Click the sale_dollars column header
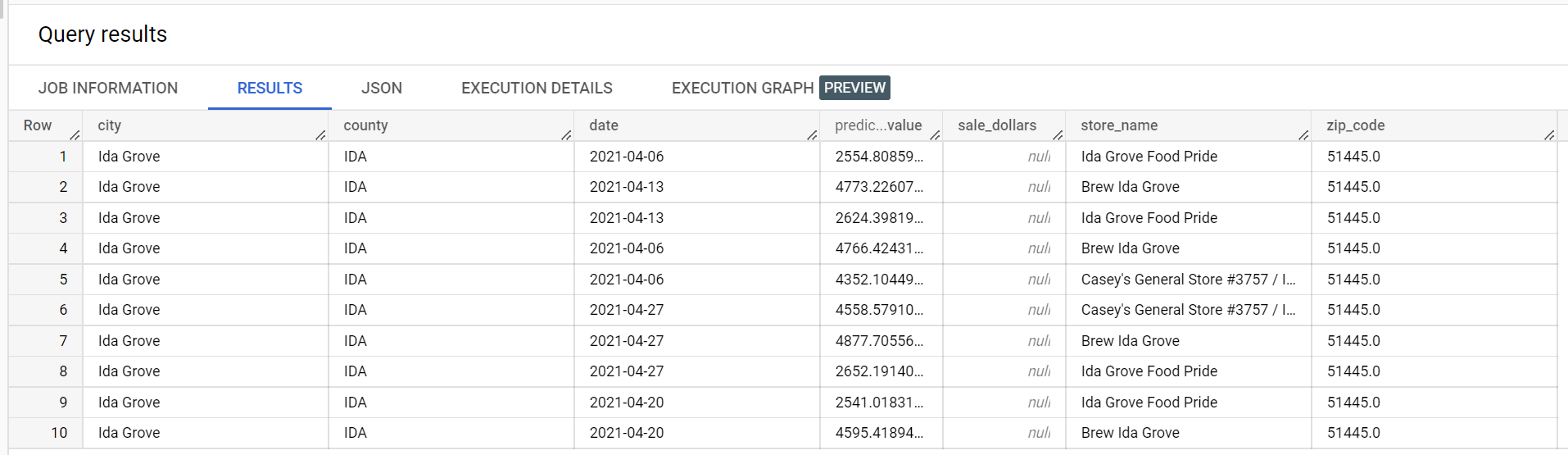Viewport: 1568px width, 455px height. 997,125
